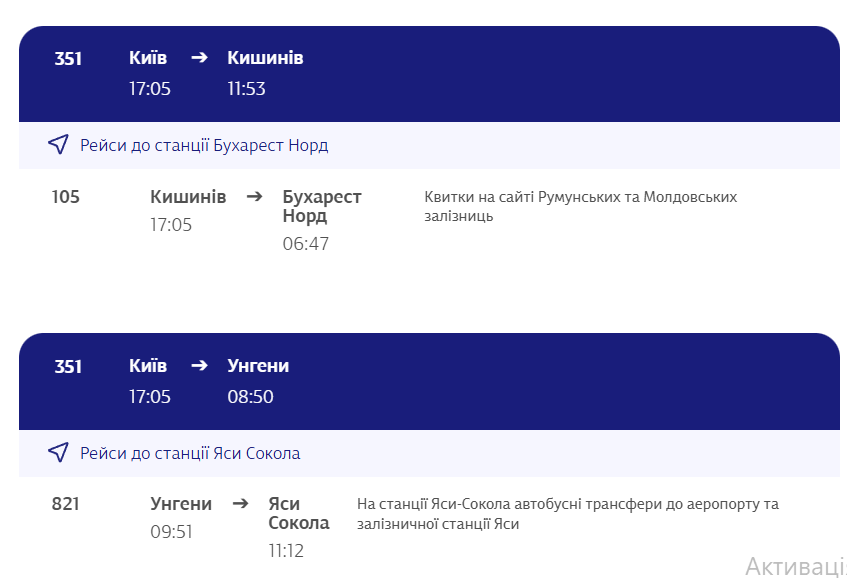847x581 pixels.
Task: Click the arrow between Київ and Унгени
Action: coord(199,366)
